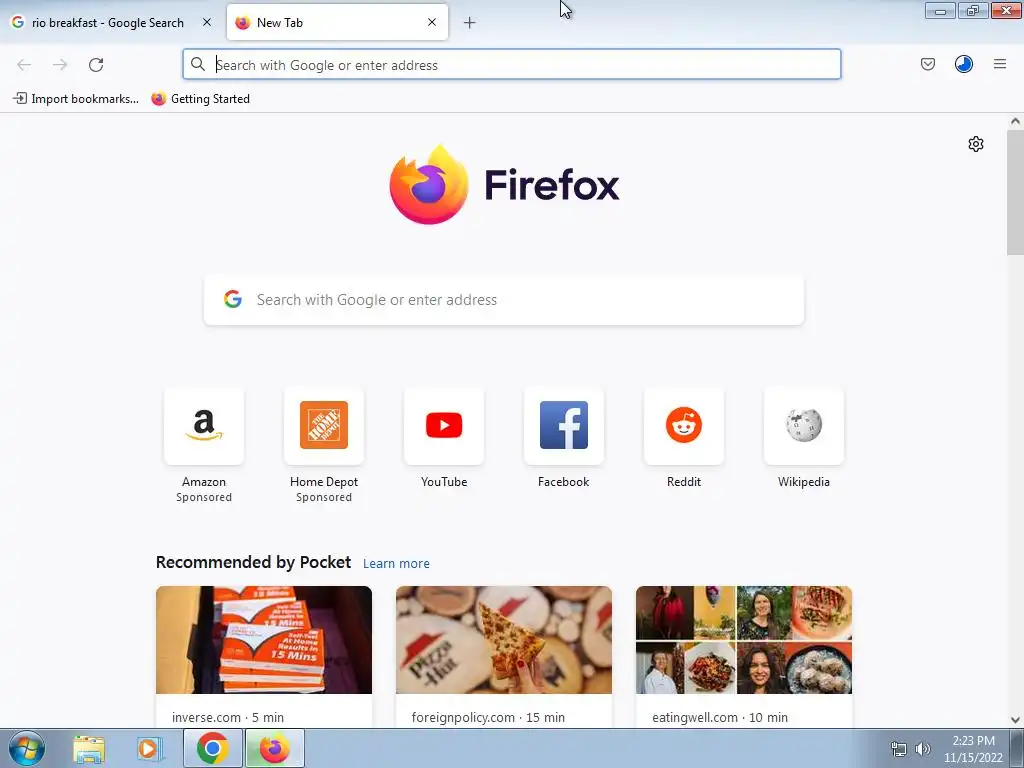This screenshot has width=1024, height=768.
Task: Click the Firefox logo on the page
Action: pos(429,185)
